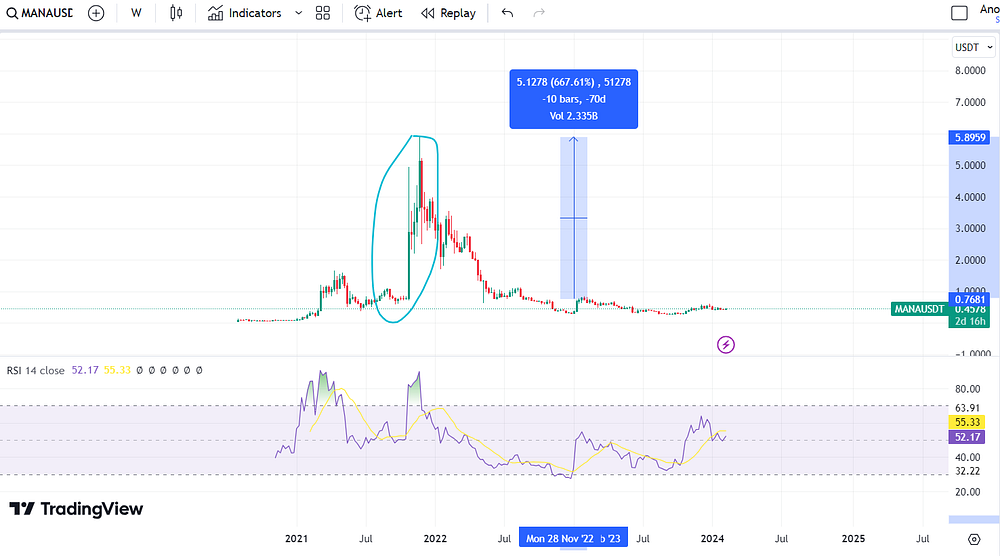Screen dimensions: 1000x556
Task: Add symbol to compare with plus icon
Action: point(96,13)
